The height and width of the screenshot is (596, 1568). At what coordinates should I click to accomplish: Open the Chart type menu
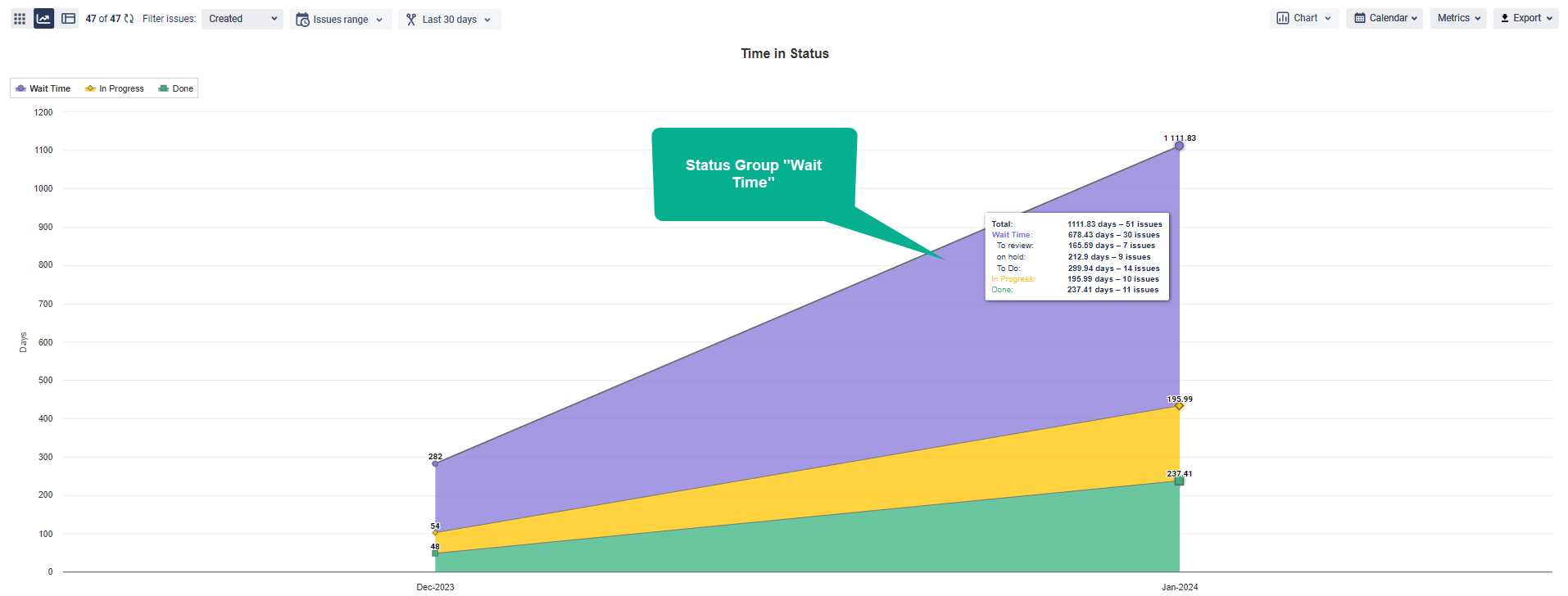click(x=1306, y=18)
